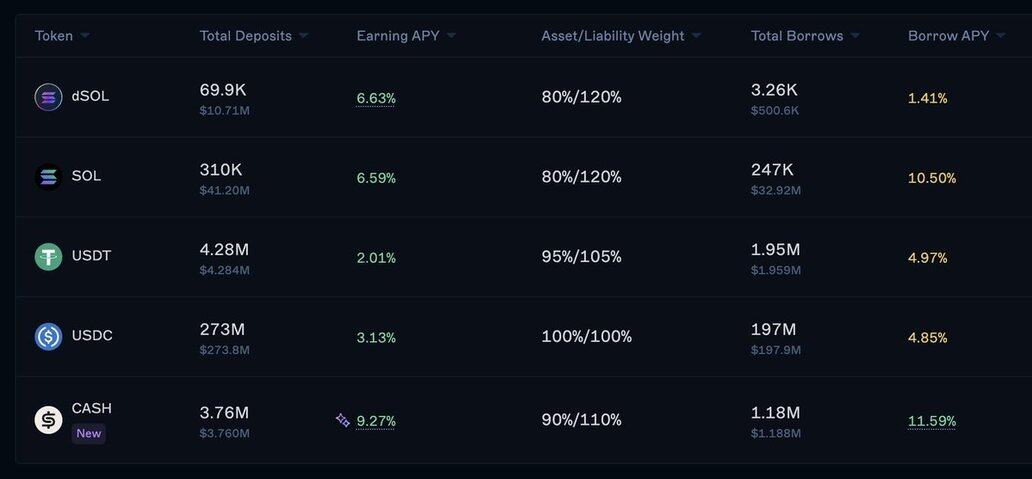The width and height of the screenshot is (1032, 479).
Task: Sort by Total Deposits arrow
Action: coord(303,36)
